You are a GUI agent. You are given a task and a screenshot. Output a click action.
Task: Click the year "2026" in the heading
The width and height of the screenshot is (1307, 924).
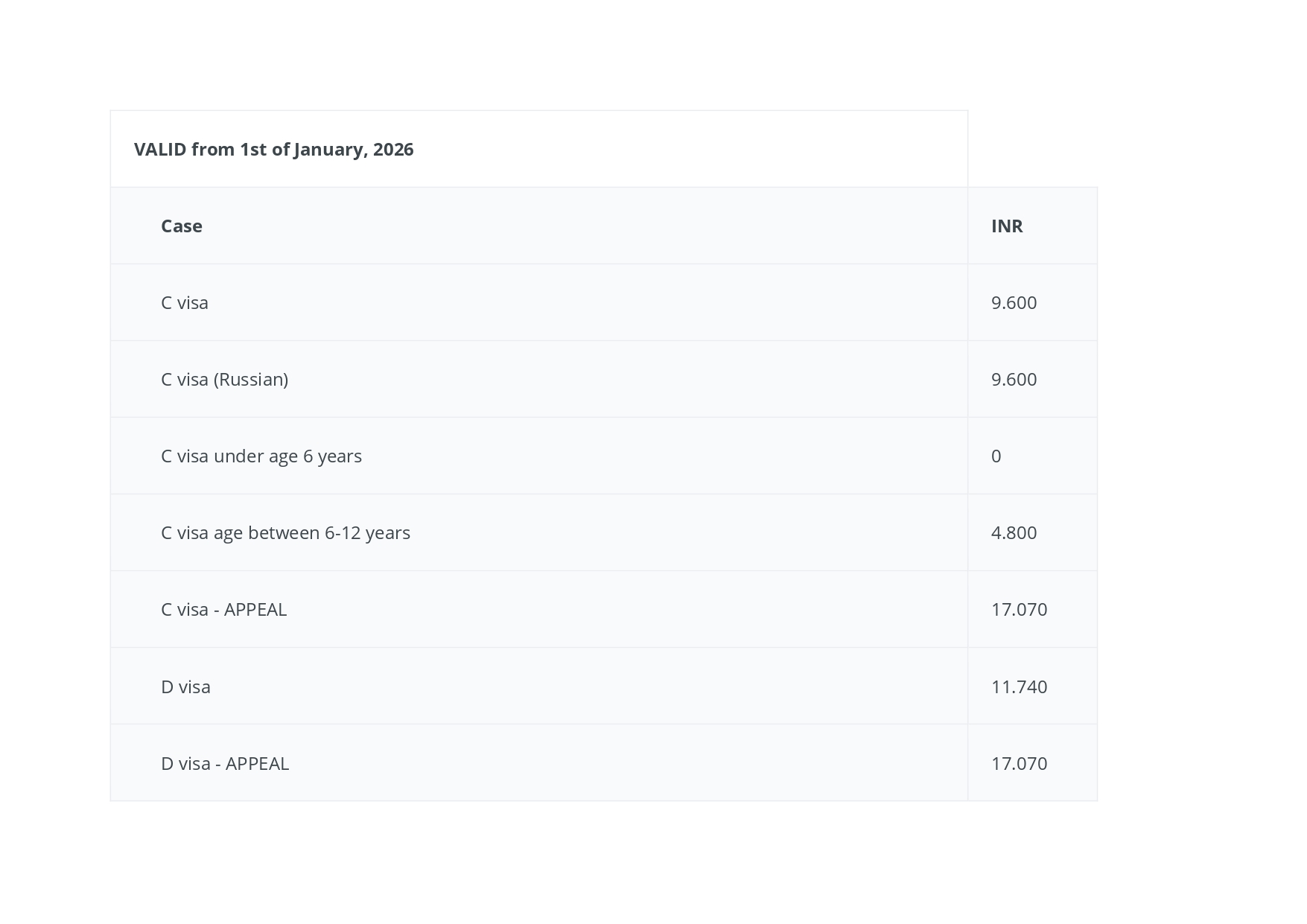[x=393, y=150]
